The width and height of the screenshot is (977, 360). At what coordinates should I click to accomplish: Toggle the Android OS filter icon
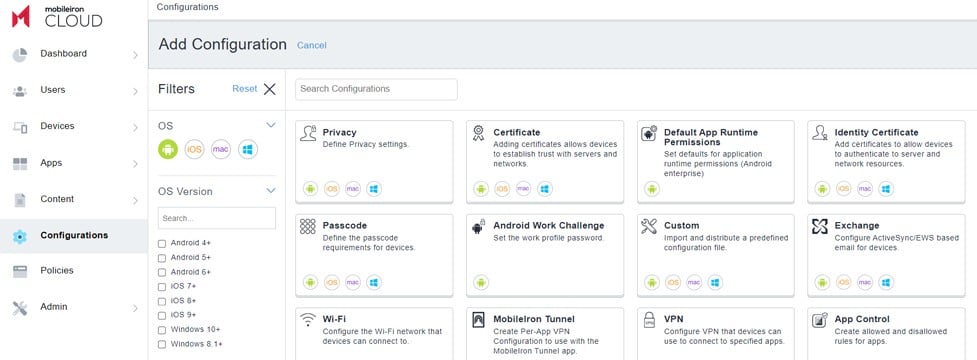coord(168,149)
